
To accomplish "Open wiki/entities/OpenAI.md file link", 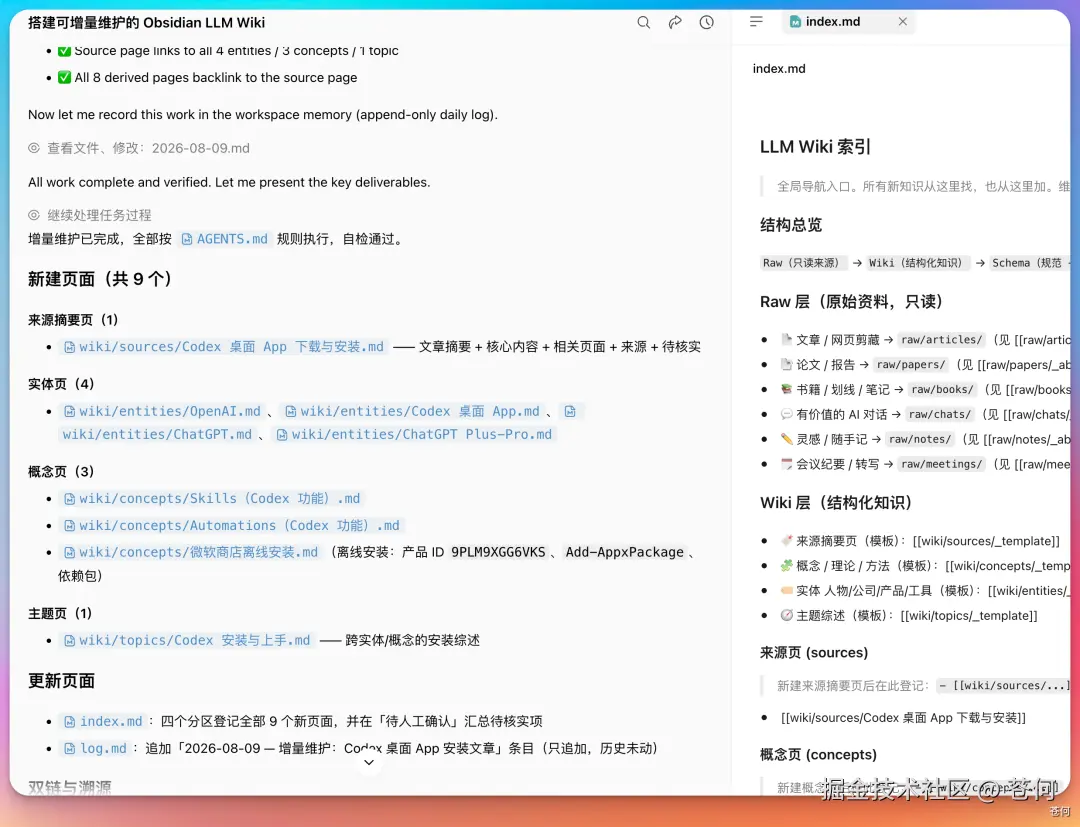I will pos(163,411).
